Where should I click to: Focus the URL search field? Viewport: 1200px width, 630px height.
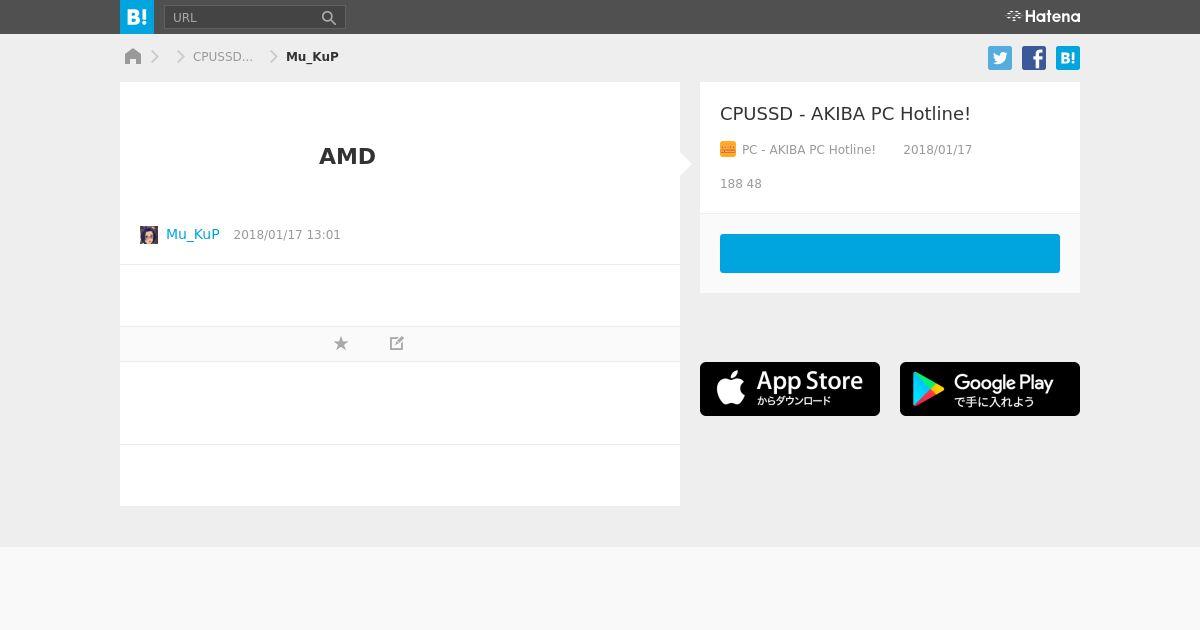coord(241,17)
